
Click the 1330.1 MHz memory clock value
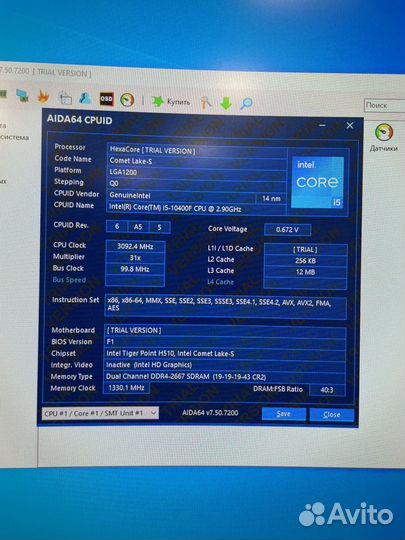(126, 388)
